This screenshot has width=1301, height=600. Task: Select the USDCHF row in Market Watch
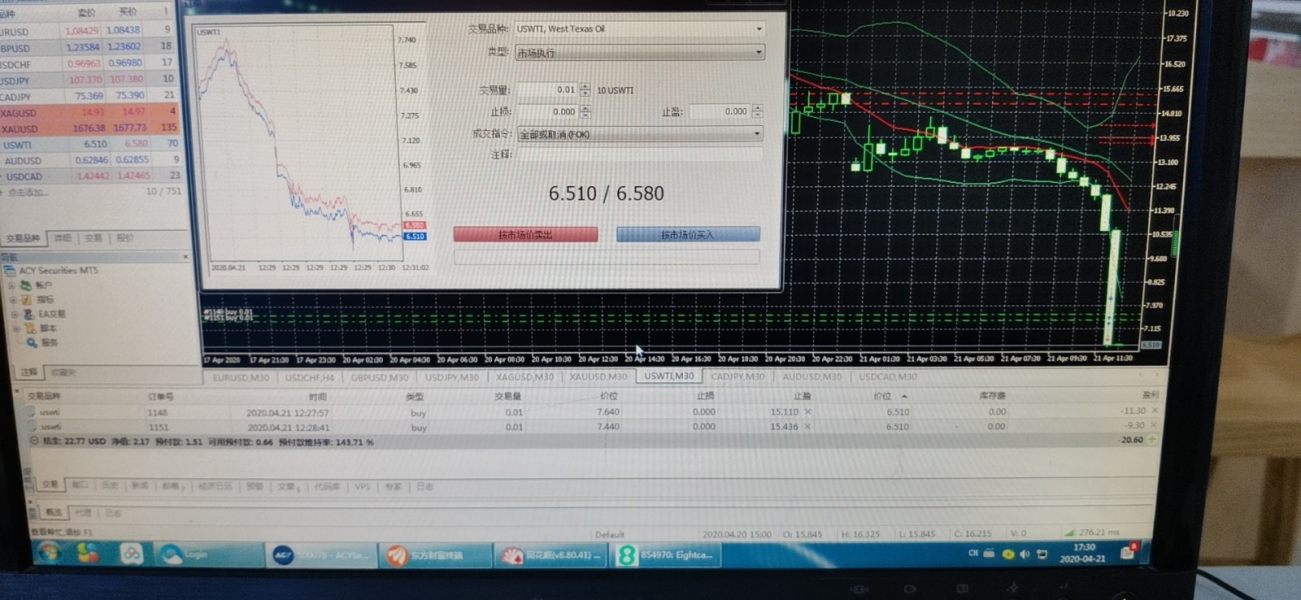[88, 63]
